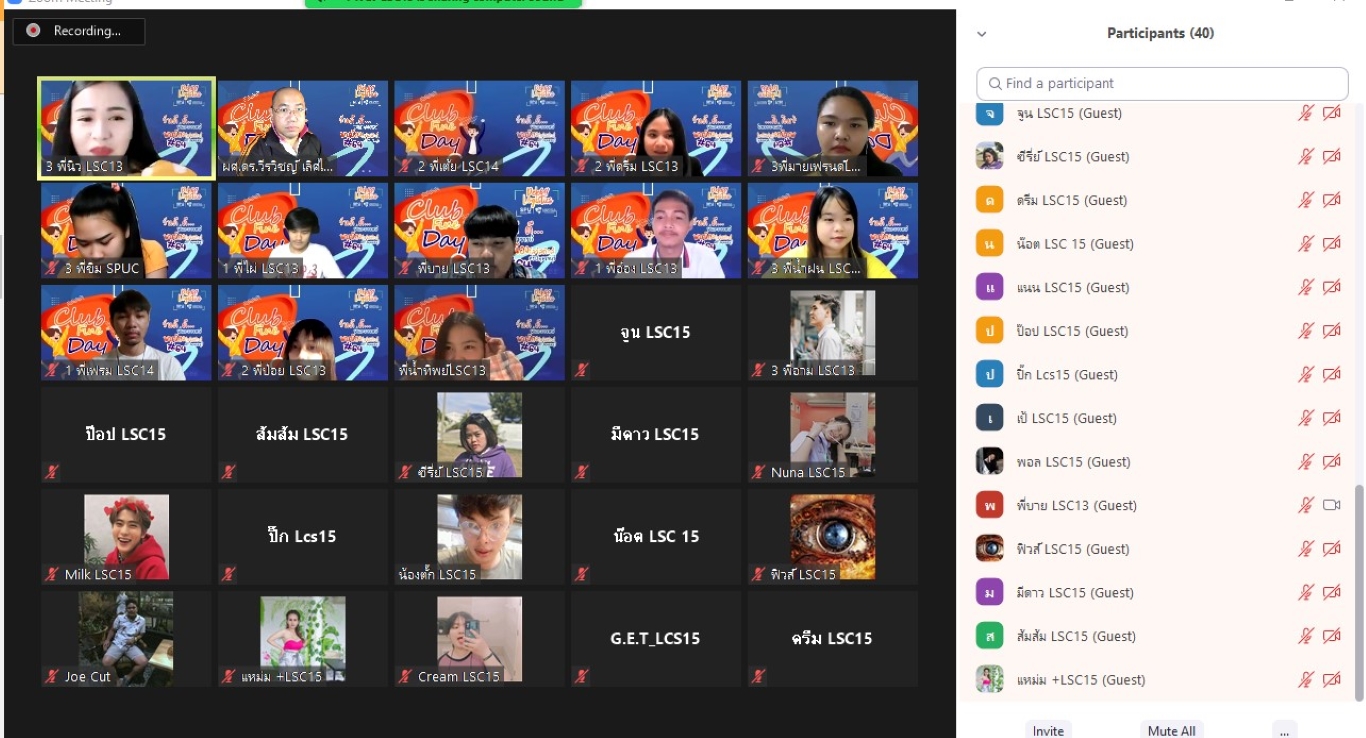
Task: Select the Nuna LSC15 tile
Action: point(833,435)
